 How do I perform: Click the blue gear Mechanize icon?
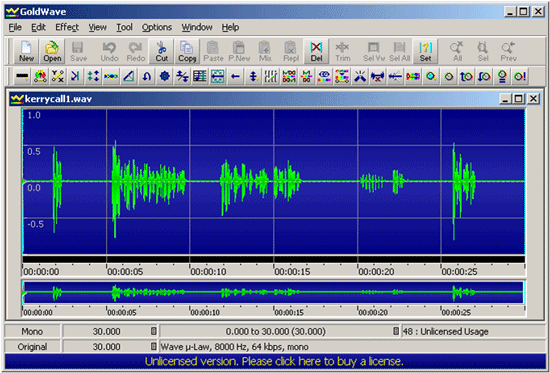pyautogui.click(x=164, y=76)
